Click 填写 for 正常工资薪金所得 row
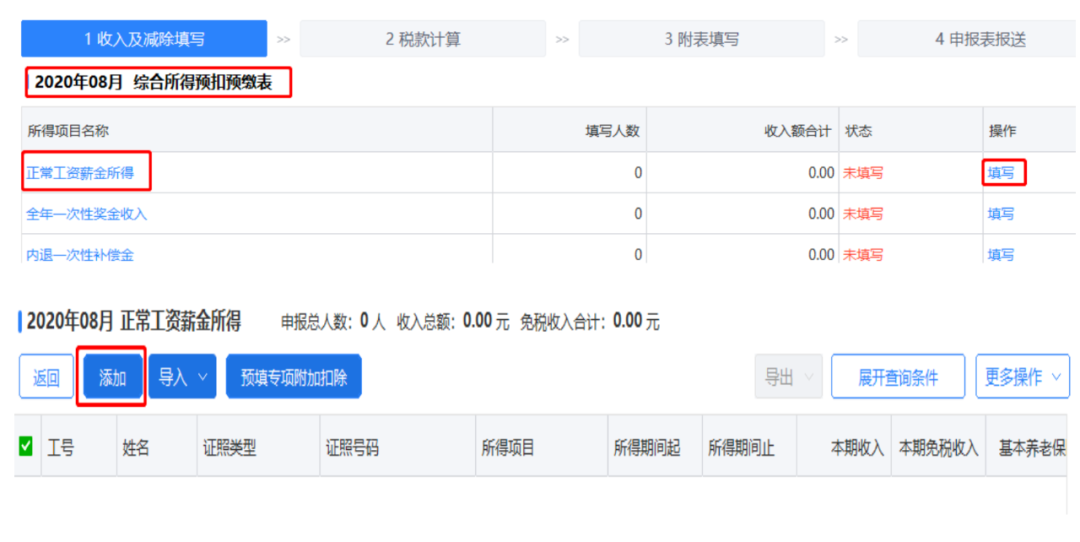This screenshot has height=542, width=1080. pos(1001,173)
